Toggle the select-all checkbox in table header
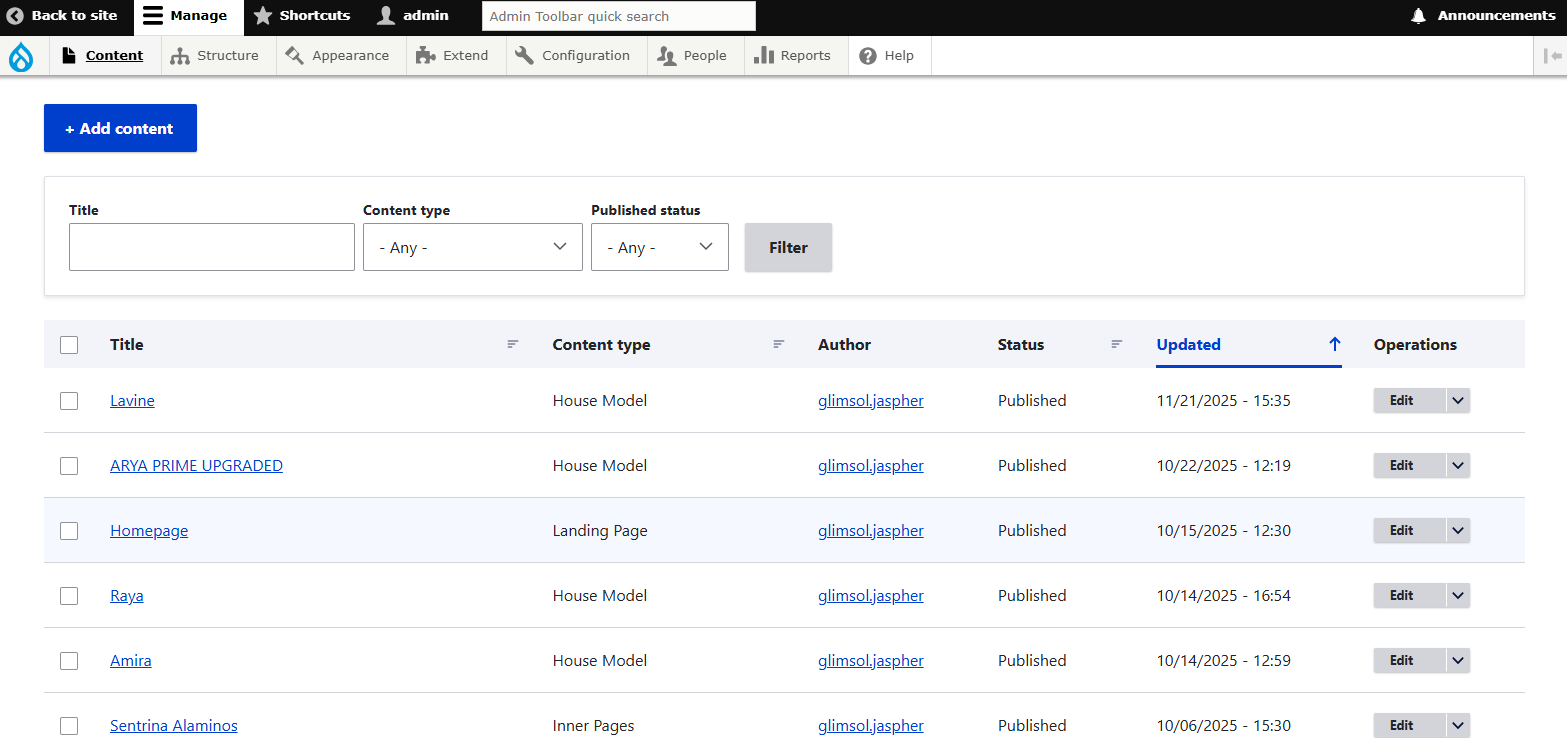The image size is (1567, 738). click(x=69, y=345)
